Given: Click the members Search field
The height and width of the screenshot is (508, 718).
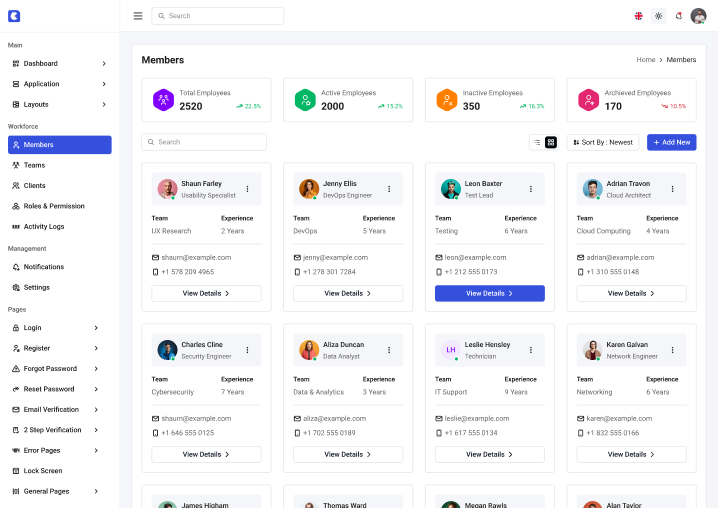Looking at the screenshot, I should click(204, 142).
